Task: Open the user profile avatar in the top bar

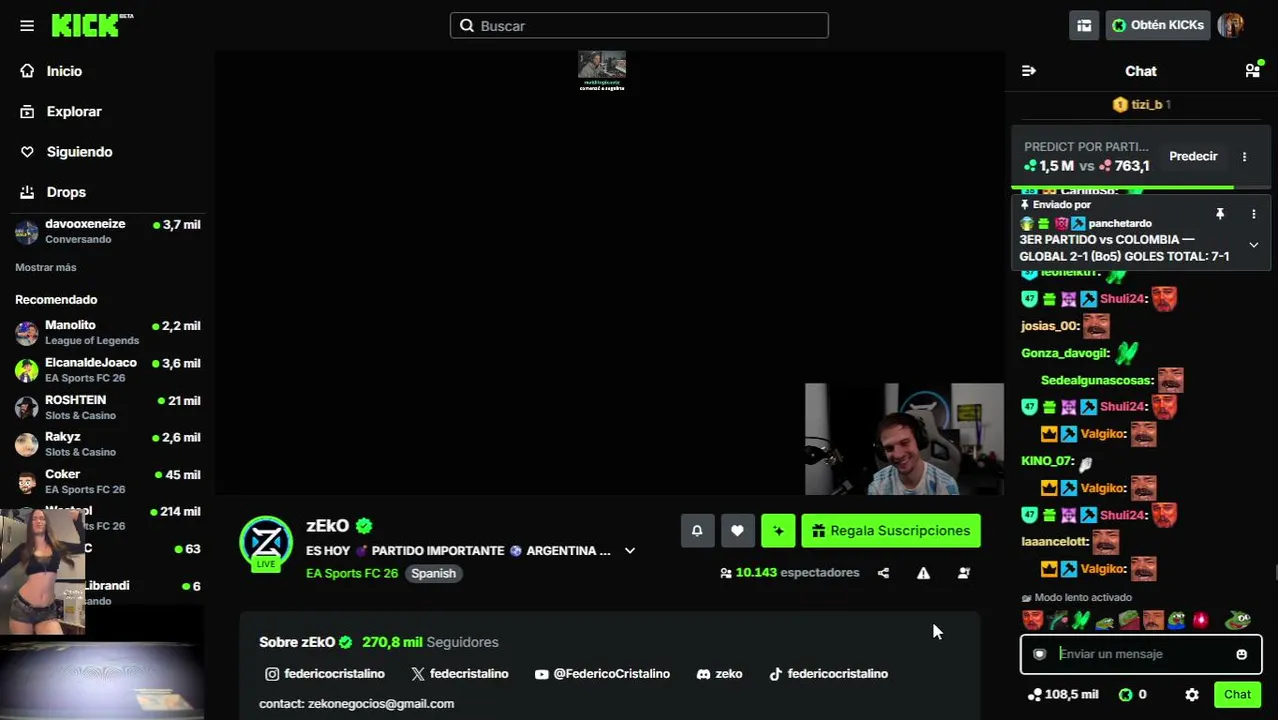Action: coord(1231,25)
